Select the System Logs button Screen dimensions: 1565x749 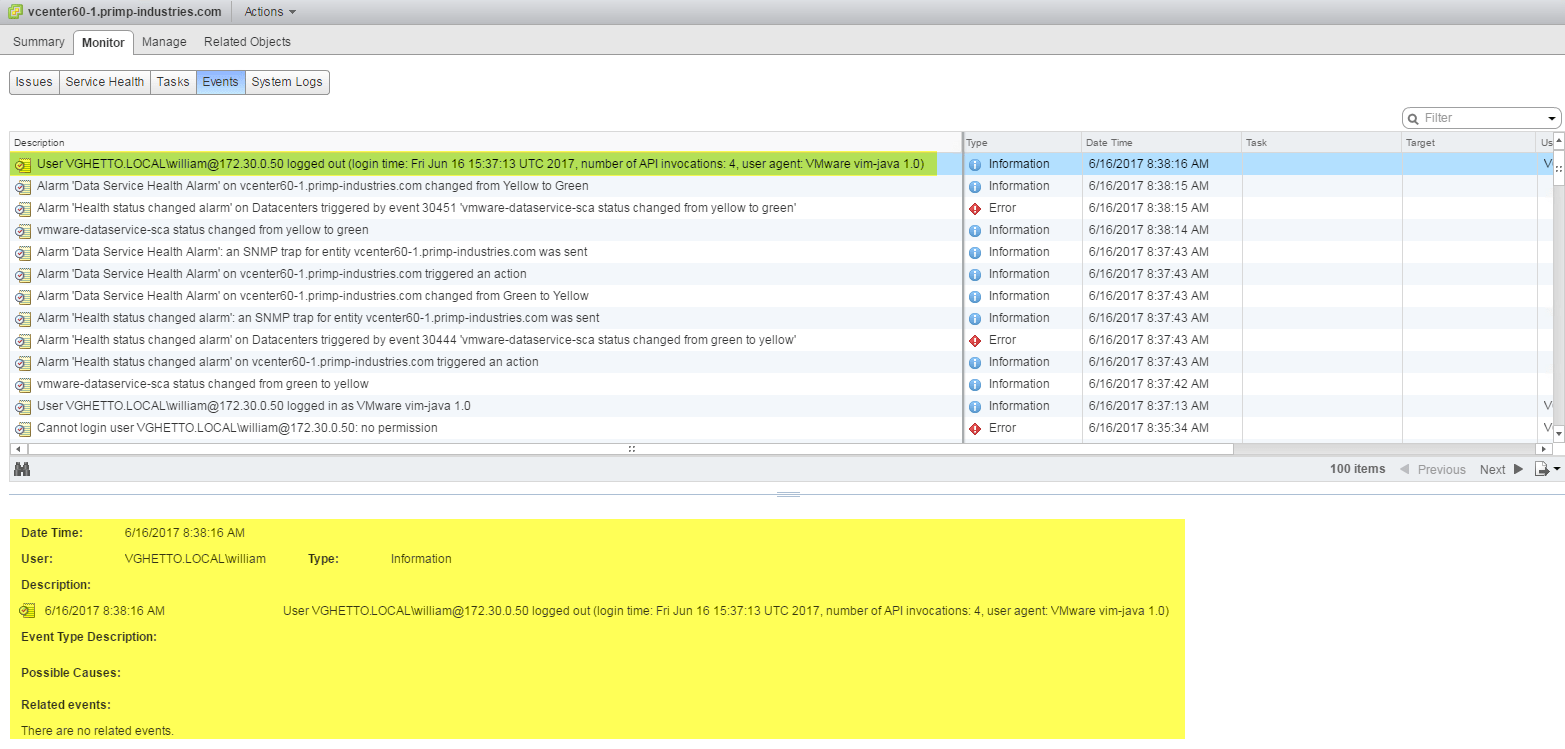(287, 82)
